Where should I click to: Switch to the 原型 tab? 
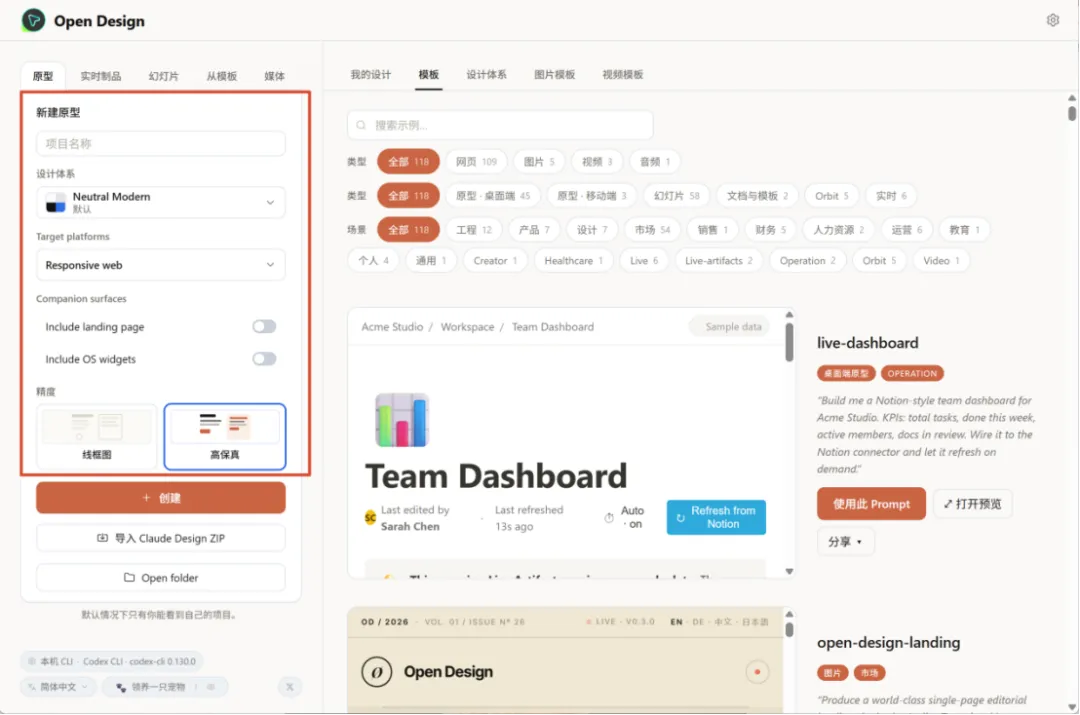tap(43, 76)
